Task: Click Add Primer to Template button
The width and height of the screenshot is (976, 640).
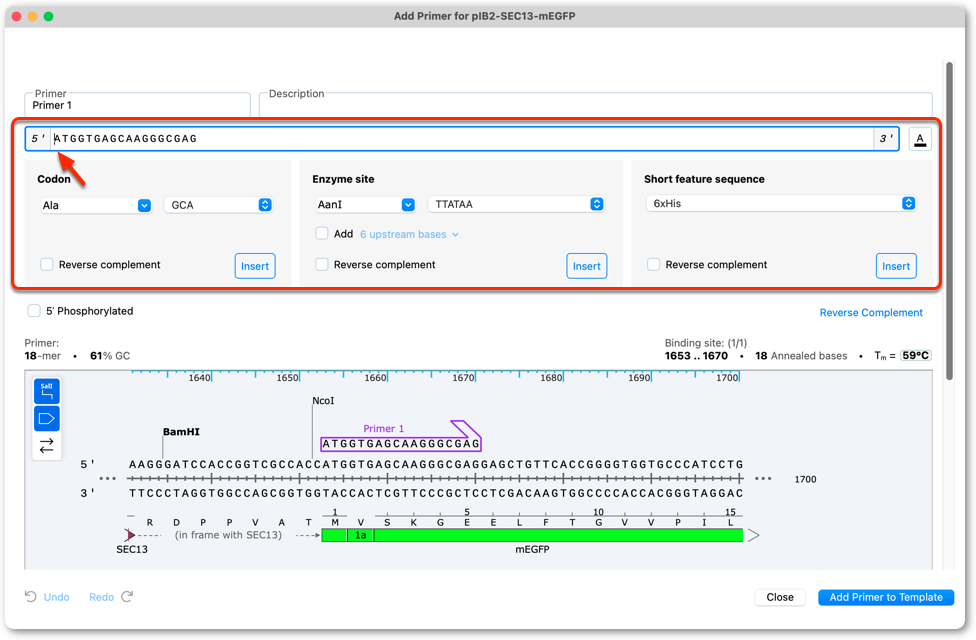Action: [x=886, y=597]
